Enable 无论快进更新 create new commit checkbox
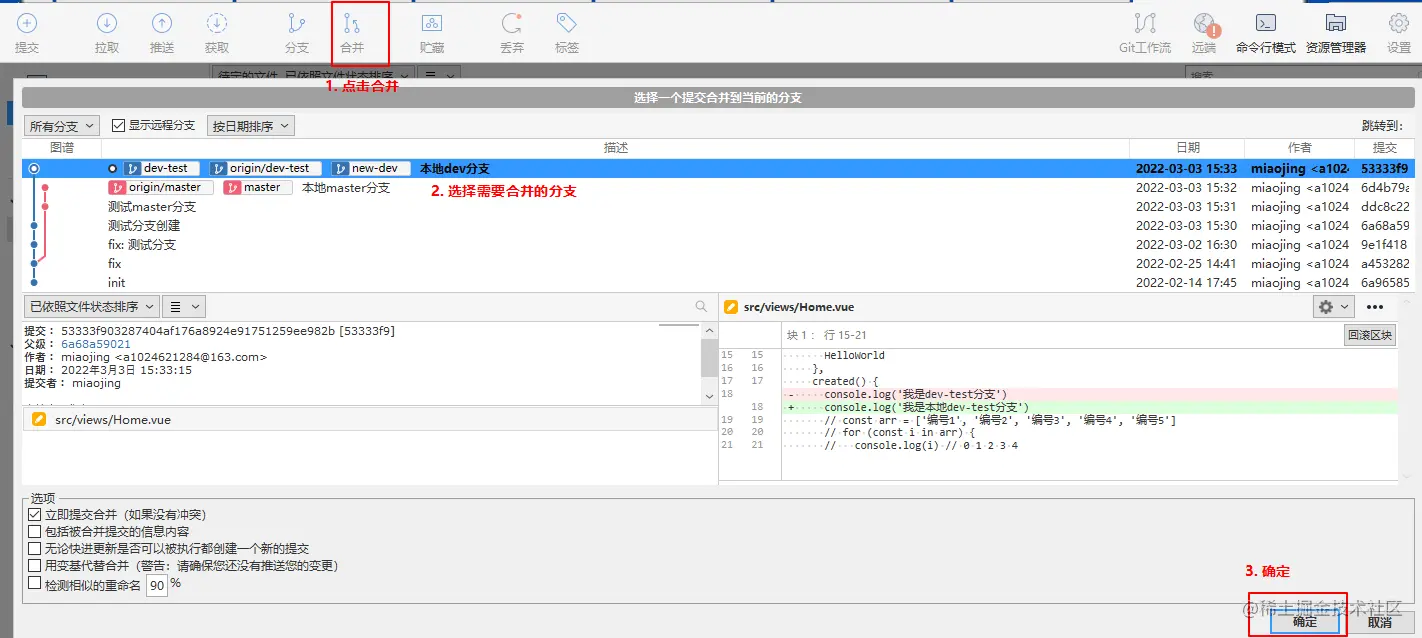 (x=35, y=548)
